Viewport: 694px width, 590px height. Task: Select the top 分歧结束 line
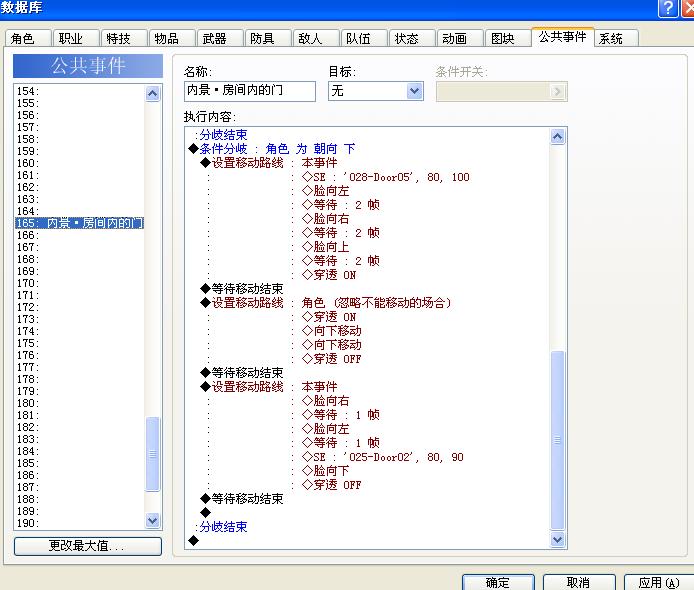221,135
